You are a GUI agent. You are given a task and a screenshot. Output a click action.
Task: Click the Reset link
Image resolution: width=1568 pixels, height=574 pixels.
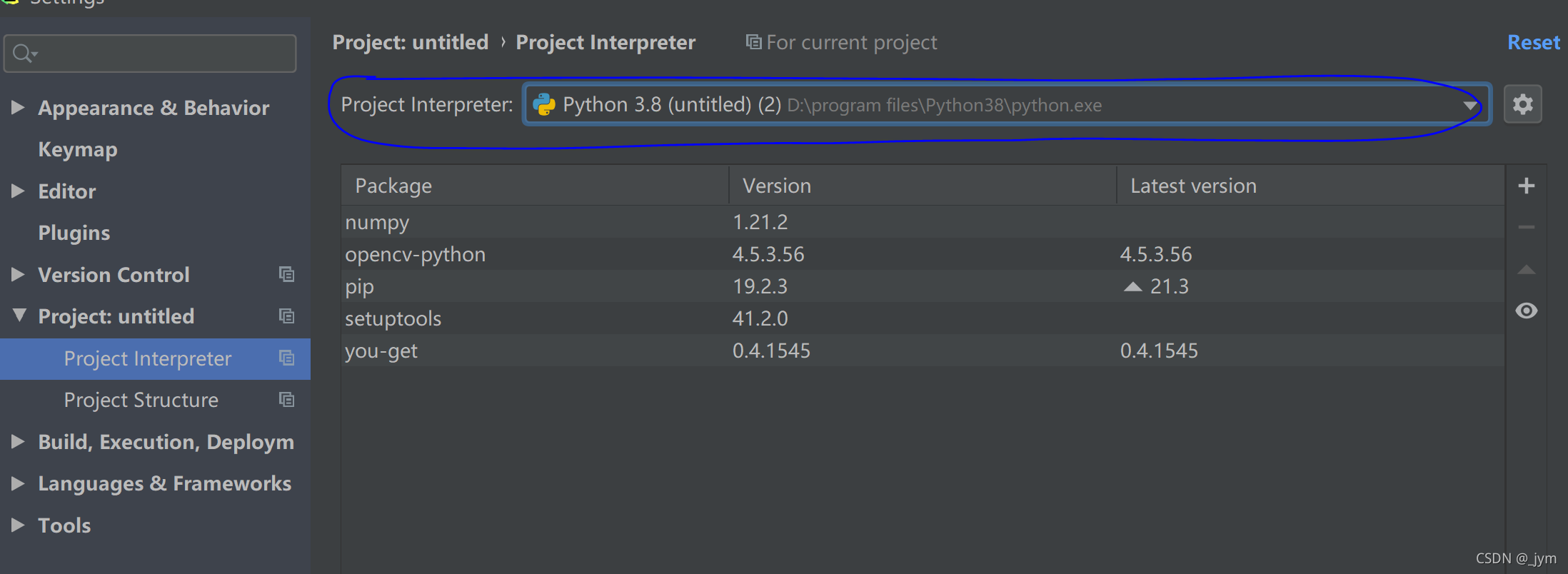1533,43
